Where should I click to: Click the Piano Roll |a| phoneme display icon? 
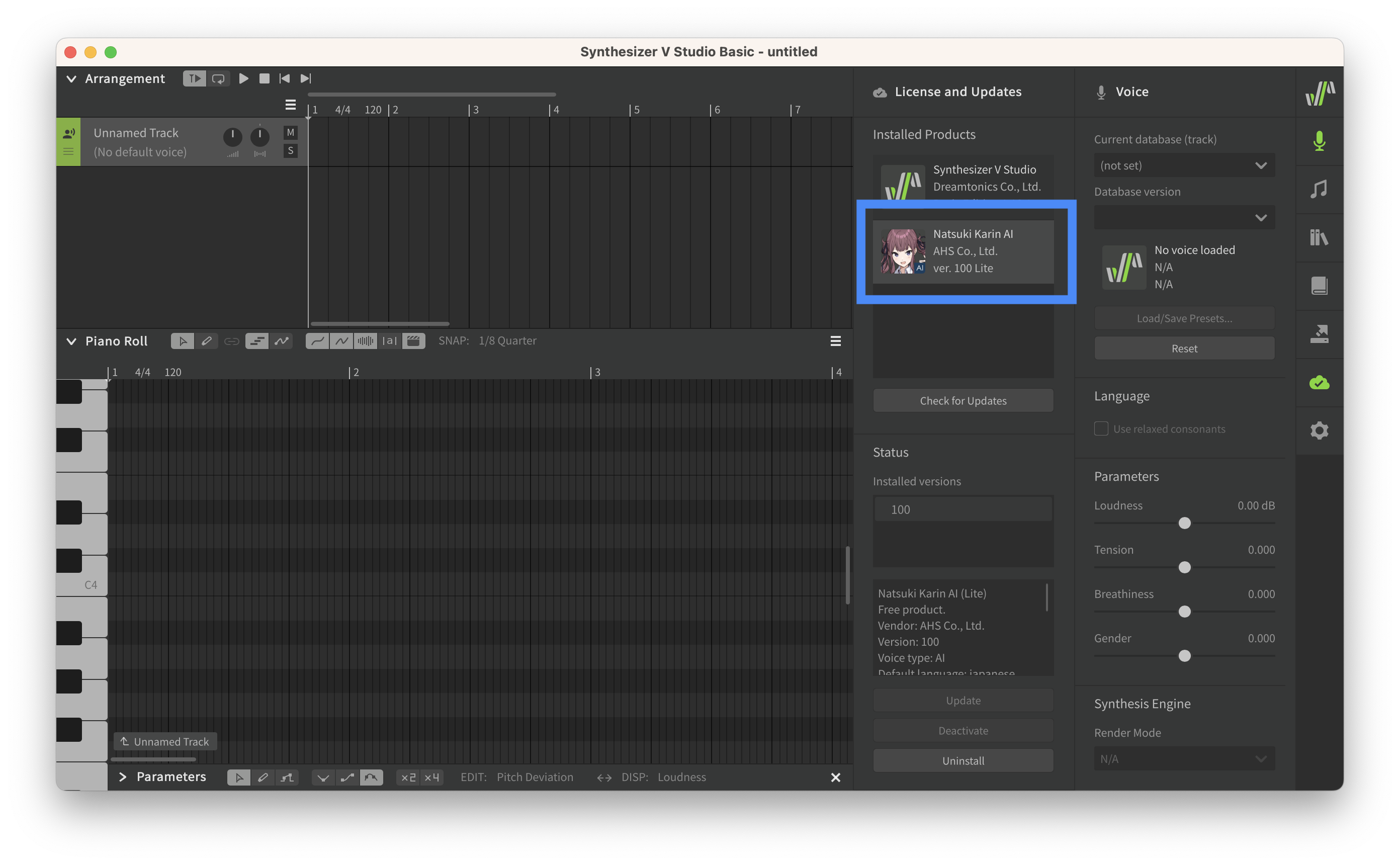(389, 341)
